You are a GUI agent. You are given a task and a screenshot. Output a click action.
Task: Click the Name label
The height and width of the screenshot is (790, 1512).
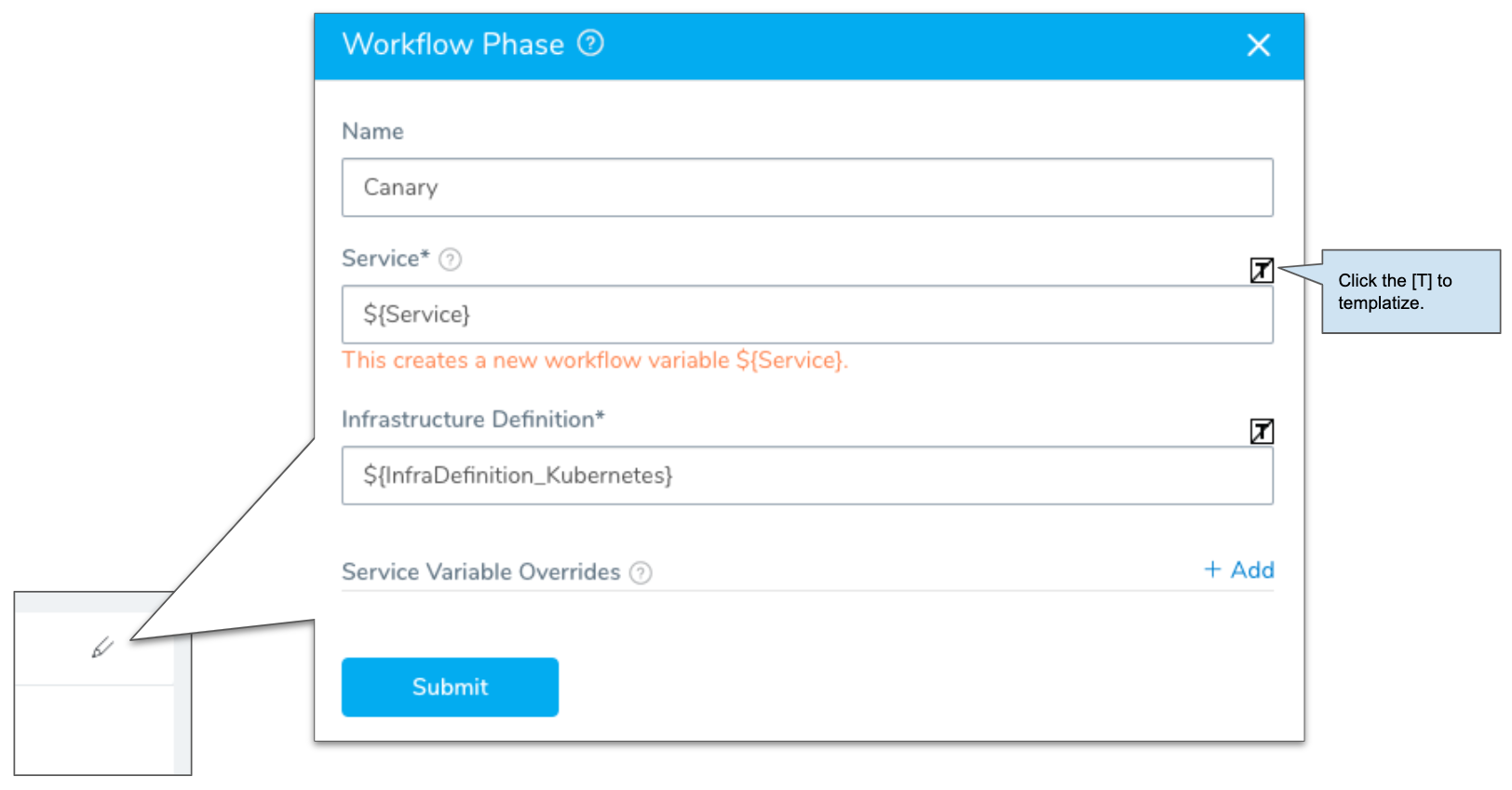[x=372, y=131]
